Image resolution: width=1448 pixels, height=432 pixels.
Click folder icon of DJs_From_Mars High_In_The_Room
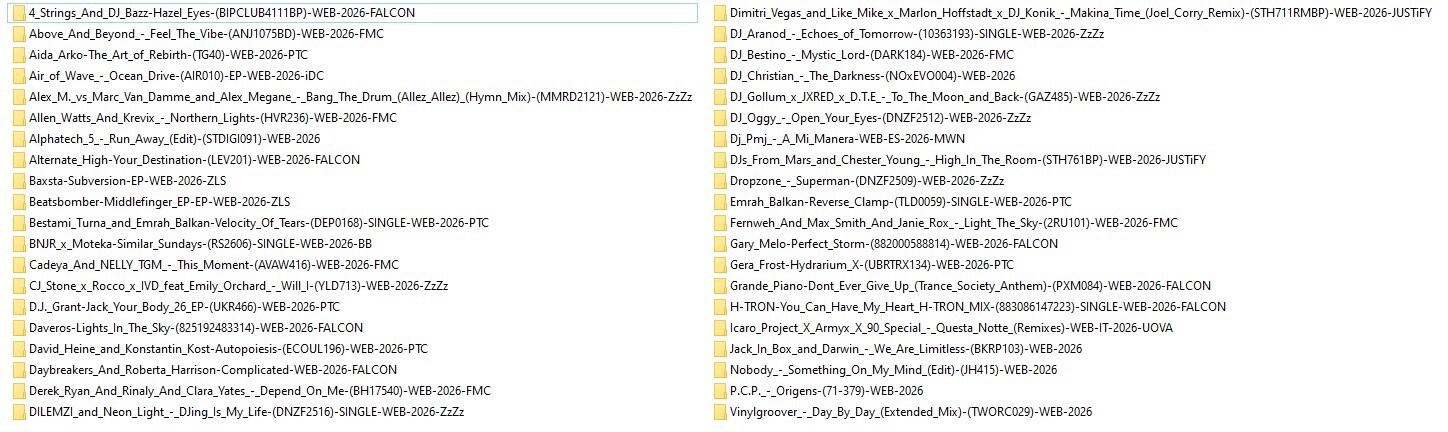tap(720, 160)
